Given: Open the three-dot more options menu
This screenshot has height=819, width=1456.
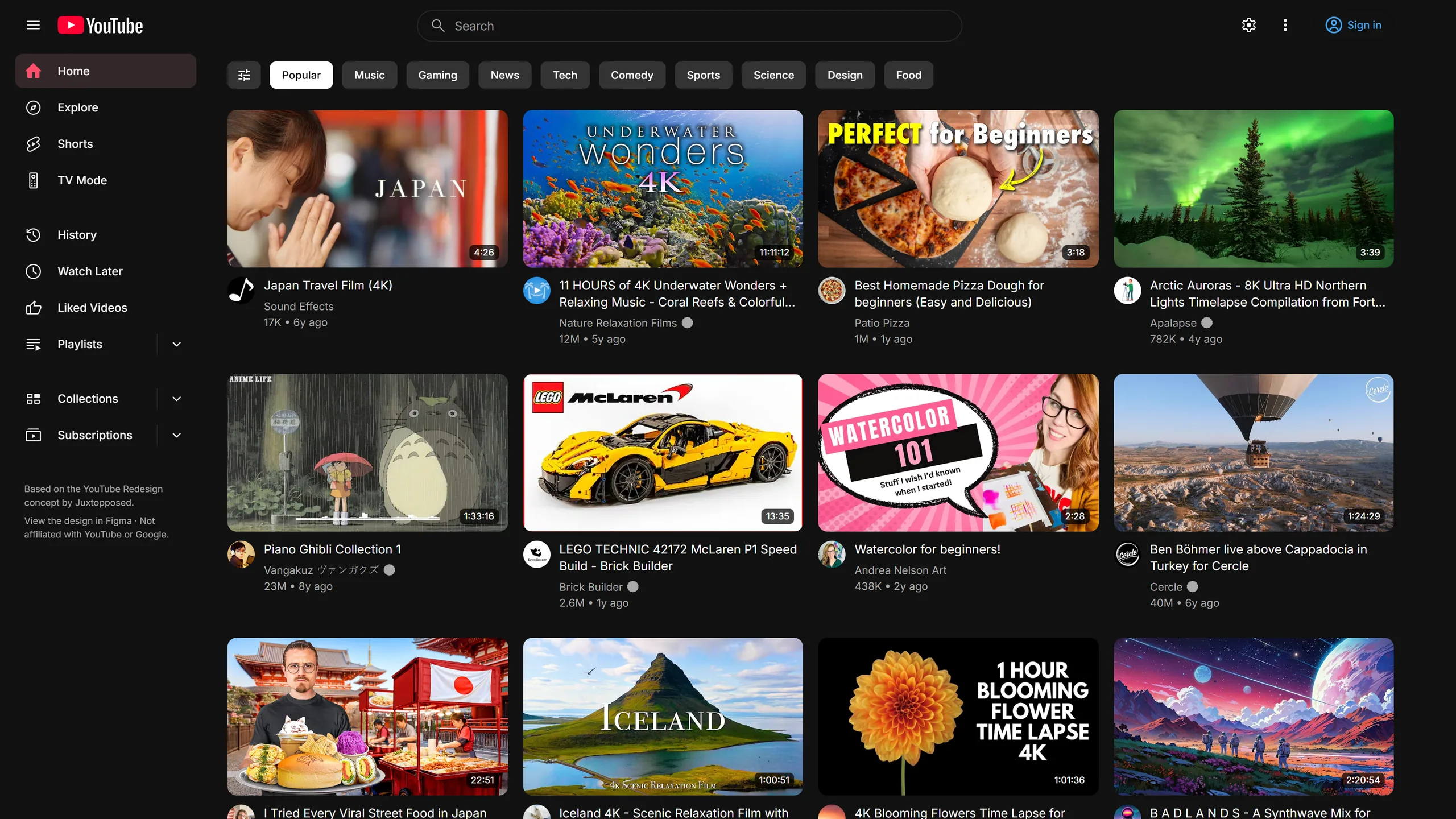Looking at the screenshot, I should click(x=1285, y=25).
